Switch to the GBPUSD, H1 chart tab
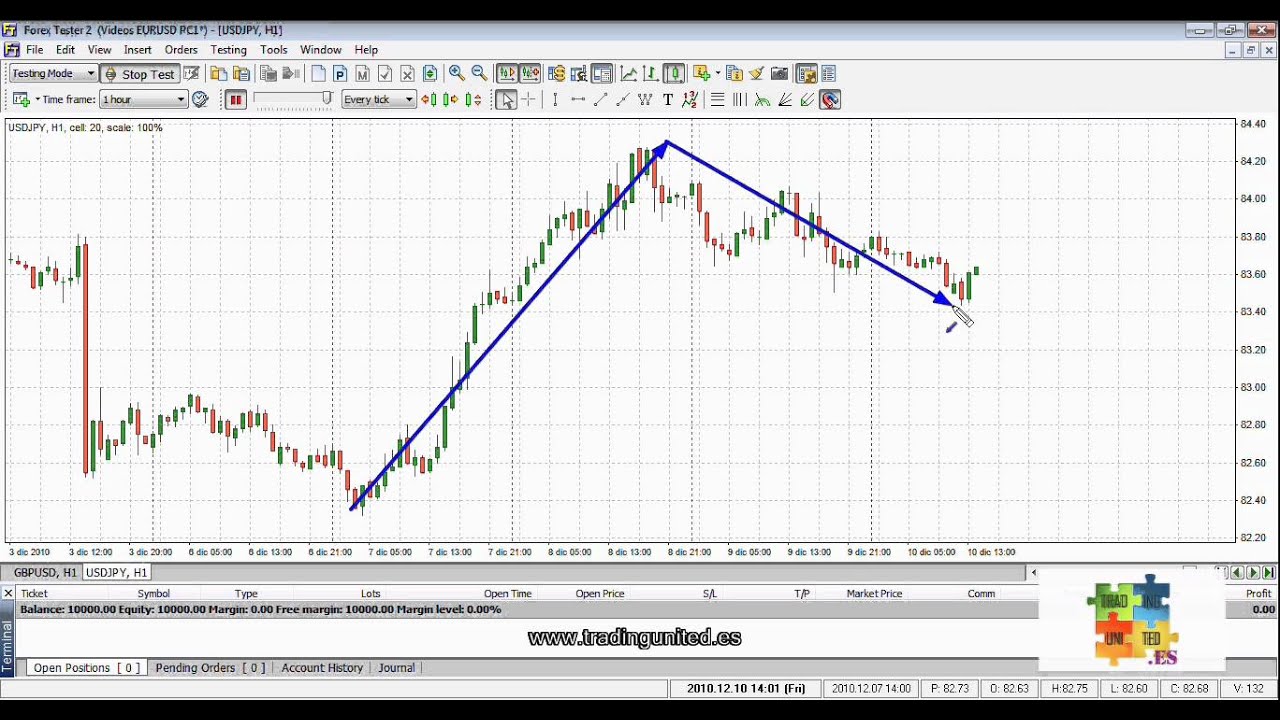Screen dimensions: 1280x720 pos(45,572)
